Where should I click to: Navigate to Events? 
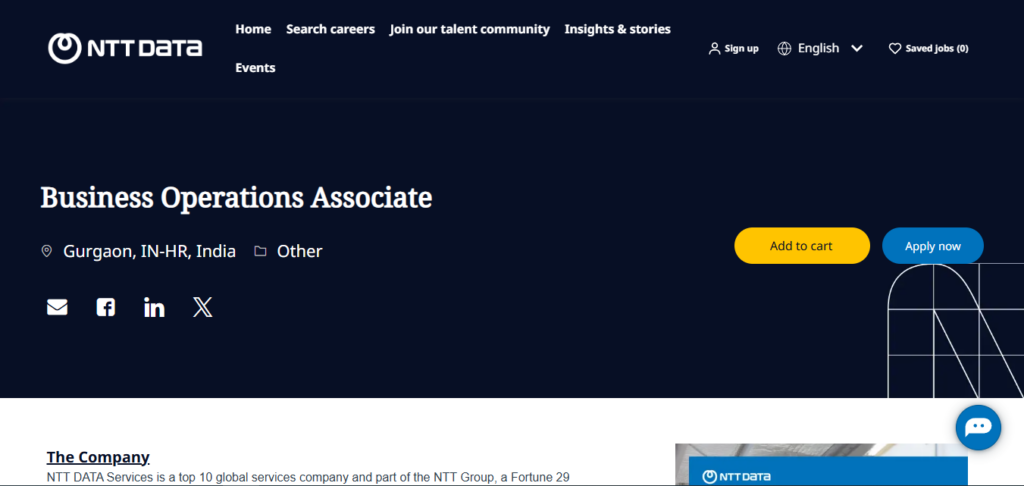pos(255,68)
